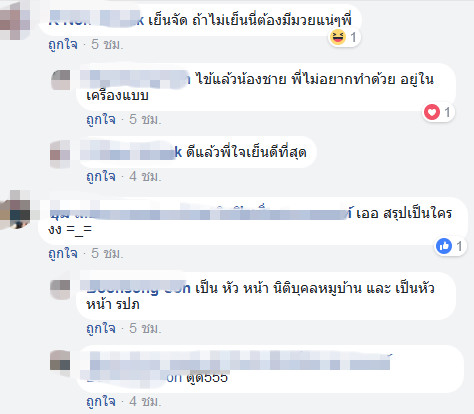Open the first commenter's profile picture
The width and height of the screenshot is (474, 414).
pos(15,20)
